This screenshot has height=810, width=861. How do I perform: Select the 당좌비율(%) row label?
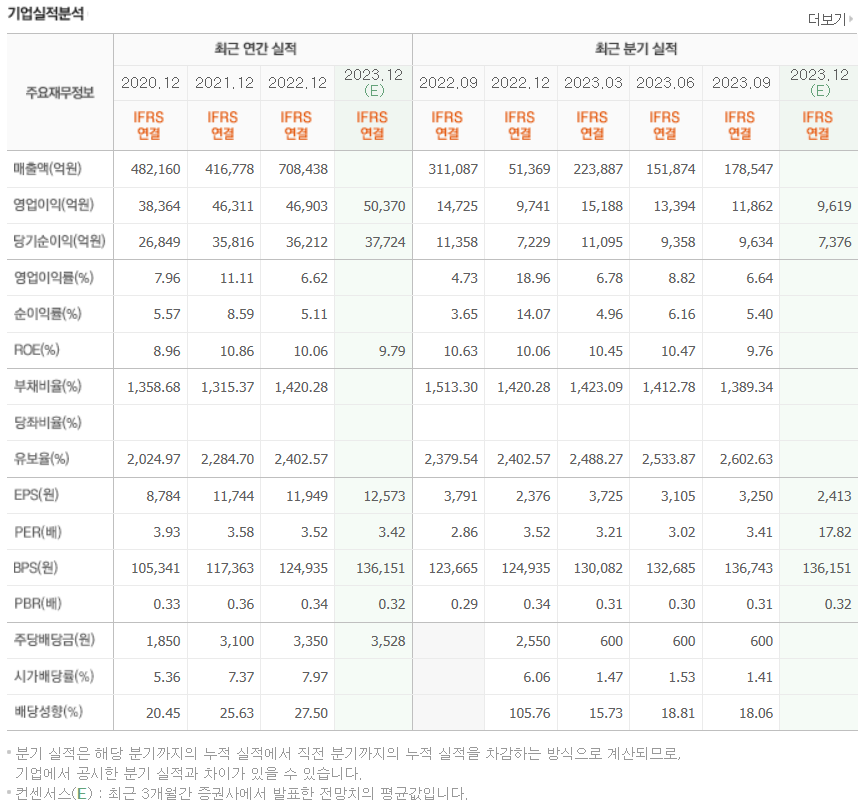(x=47, y=422)
